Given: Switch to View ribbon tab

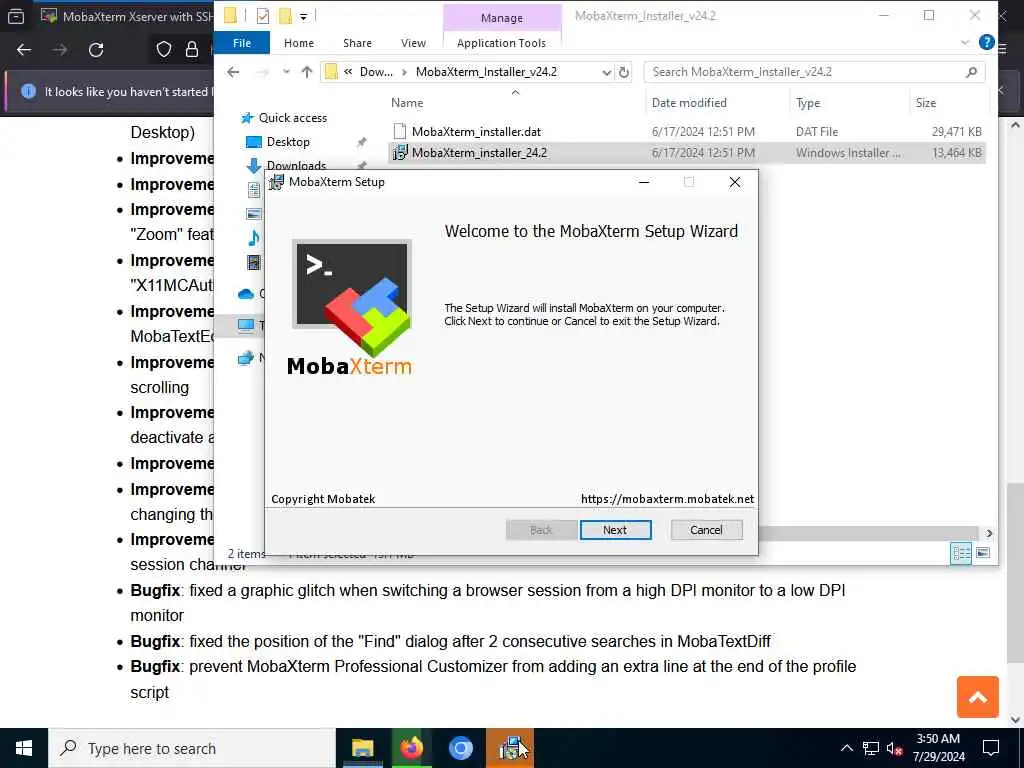Looking at the screenshot, I should point(413,43).
